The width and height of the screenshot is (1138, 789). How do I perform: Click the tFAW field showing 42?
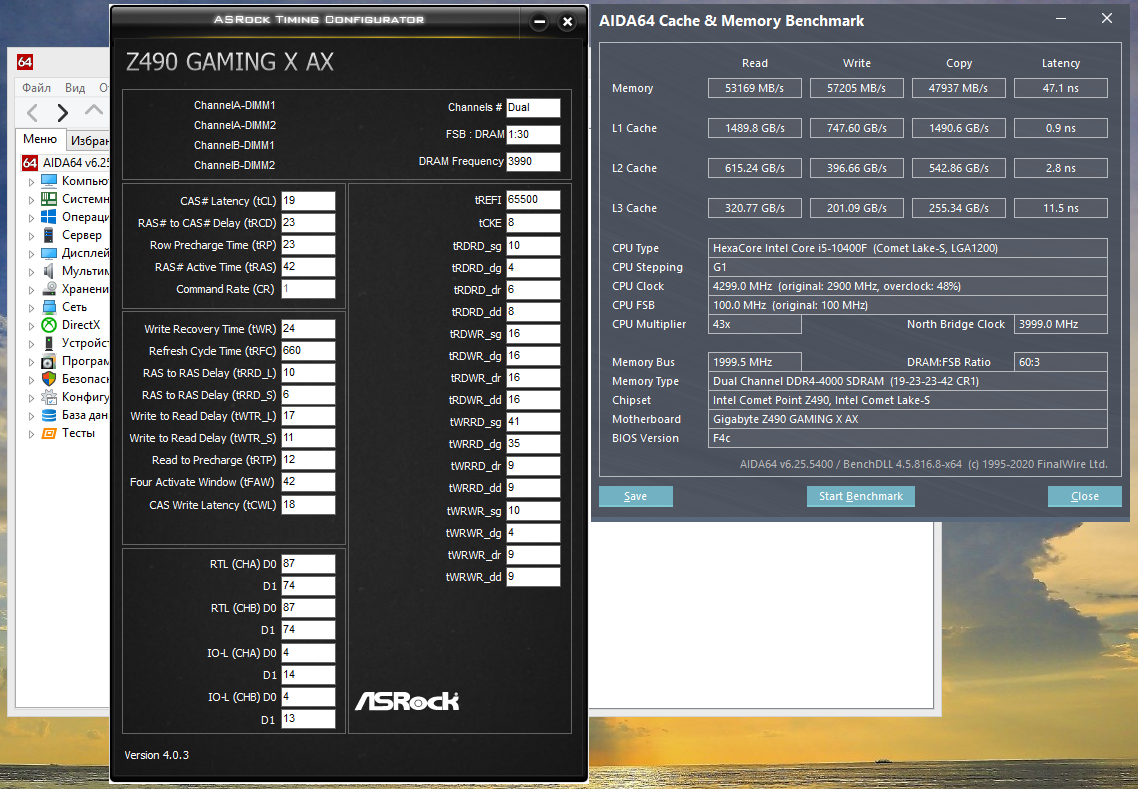click(x=308, y=482)
